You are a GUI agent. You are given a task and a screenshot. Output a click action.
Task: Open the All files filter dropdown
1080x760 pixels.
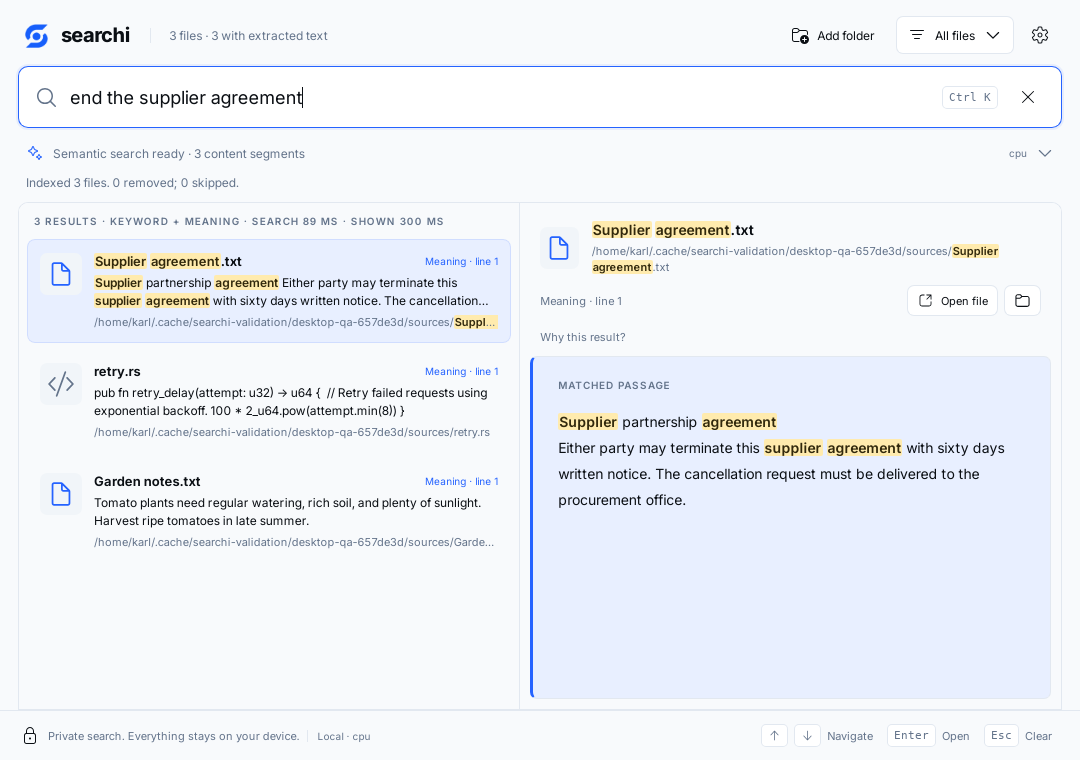(x=955, y=35)
